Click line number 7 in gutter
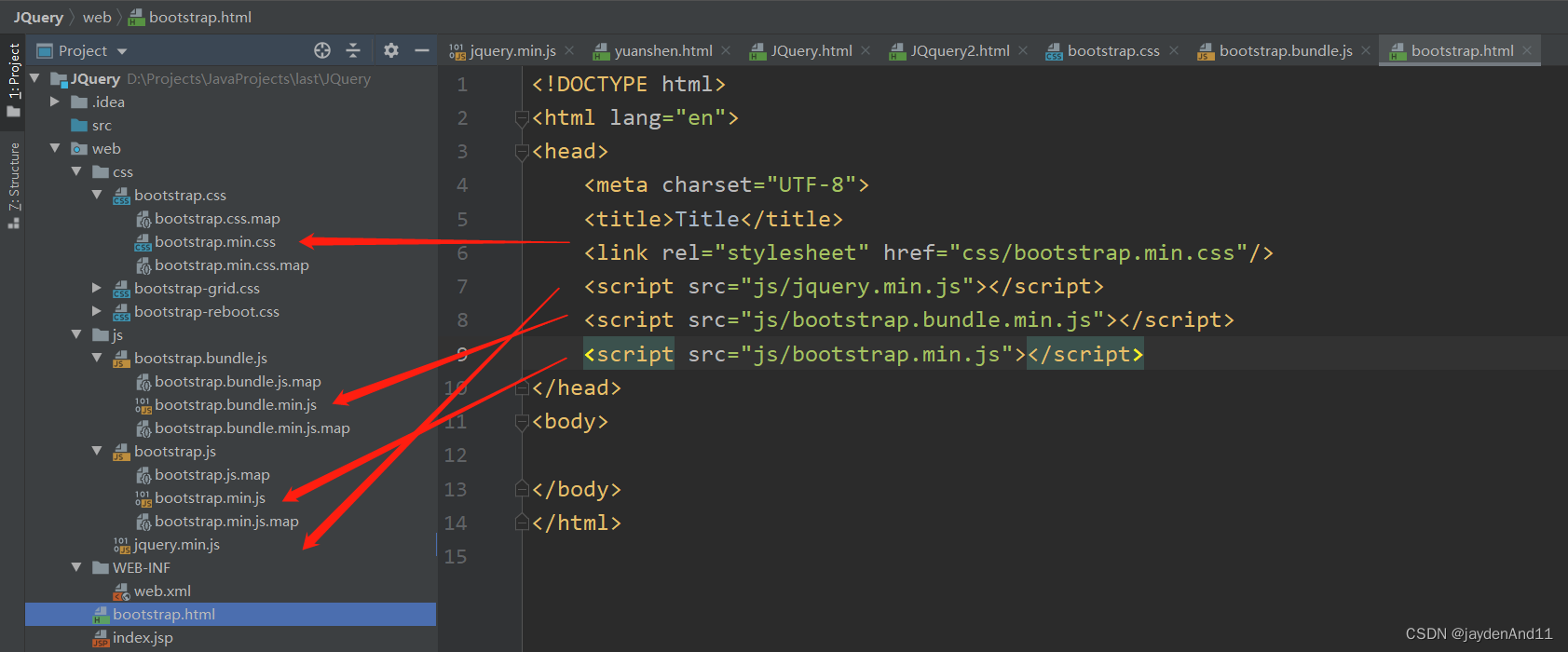The width and height of the screenshot is (1568, 652). coord(462,287)
